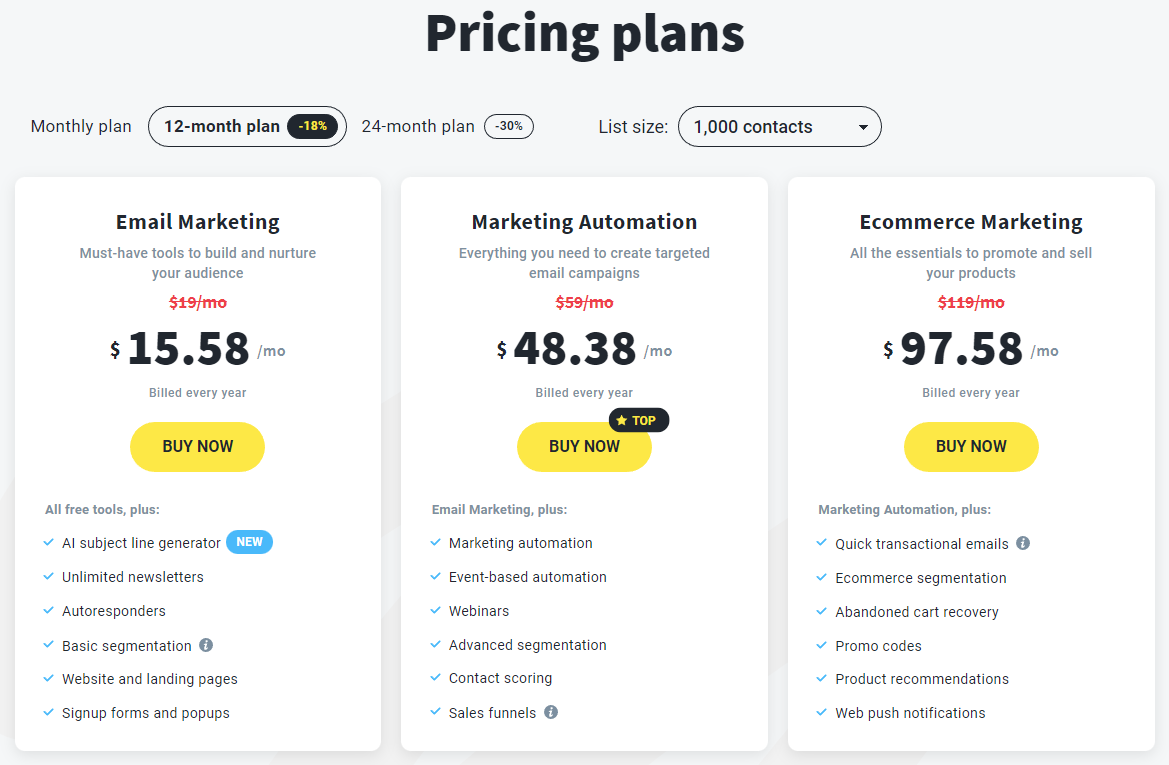Screen dimensions: 1169x765
Task: Switch to the 12-month plan
Action: click(222, 127)
